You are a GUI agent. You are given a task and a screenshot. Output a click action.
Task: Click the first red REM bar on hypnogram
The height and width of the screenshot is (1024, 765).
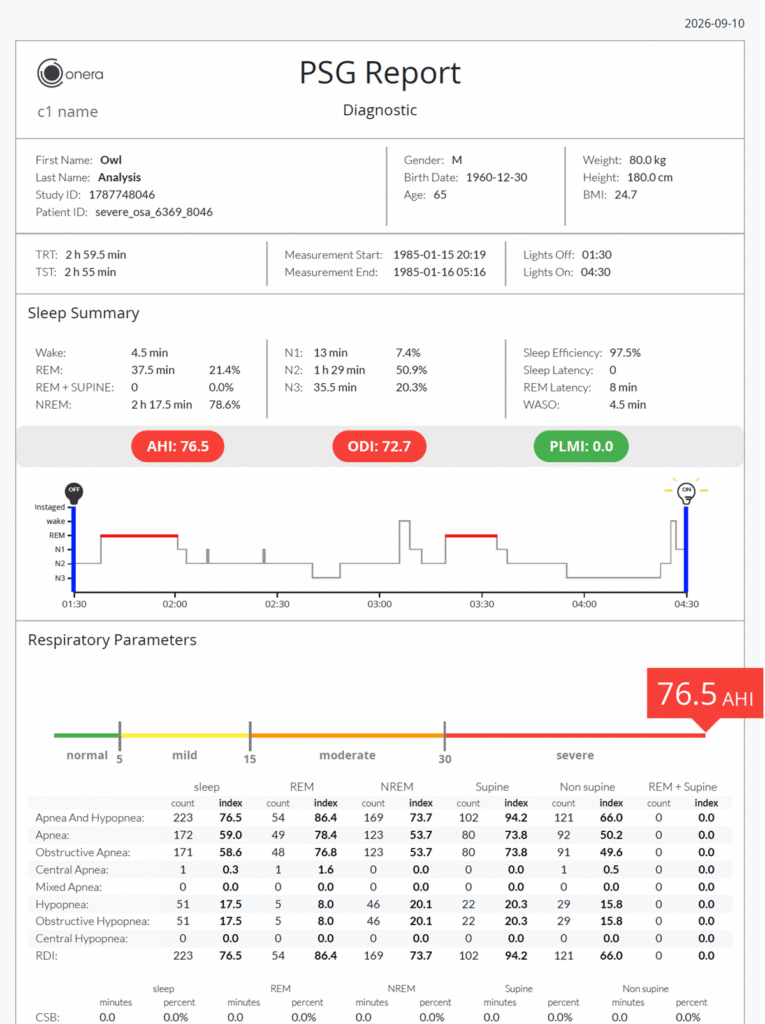139,536
